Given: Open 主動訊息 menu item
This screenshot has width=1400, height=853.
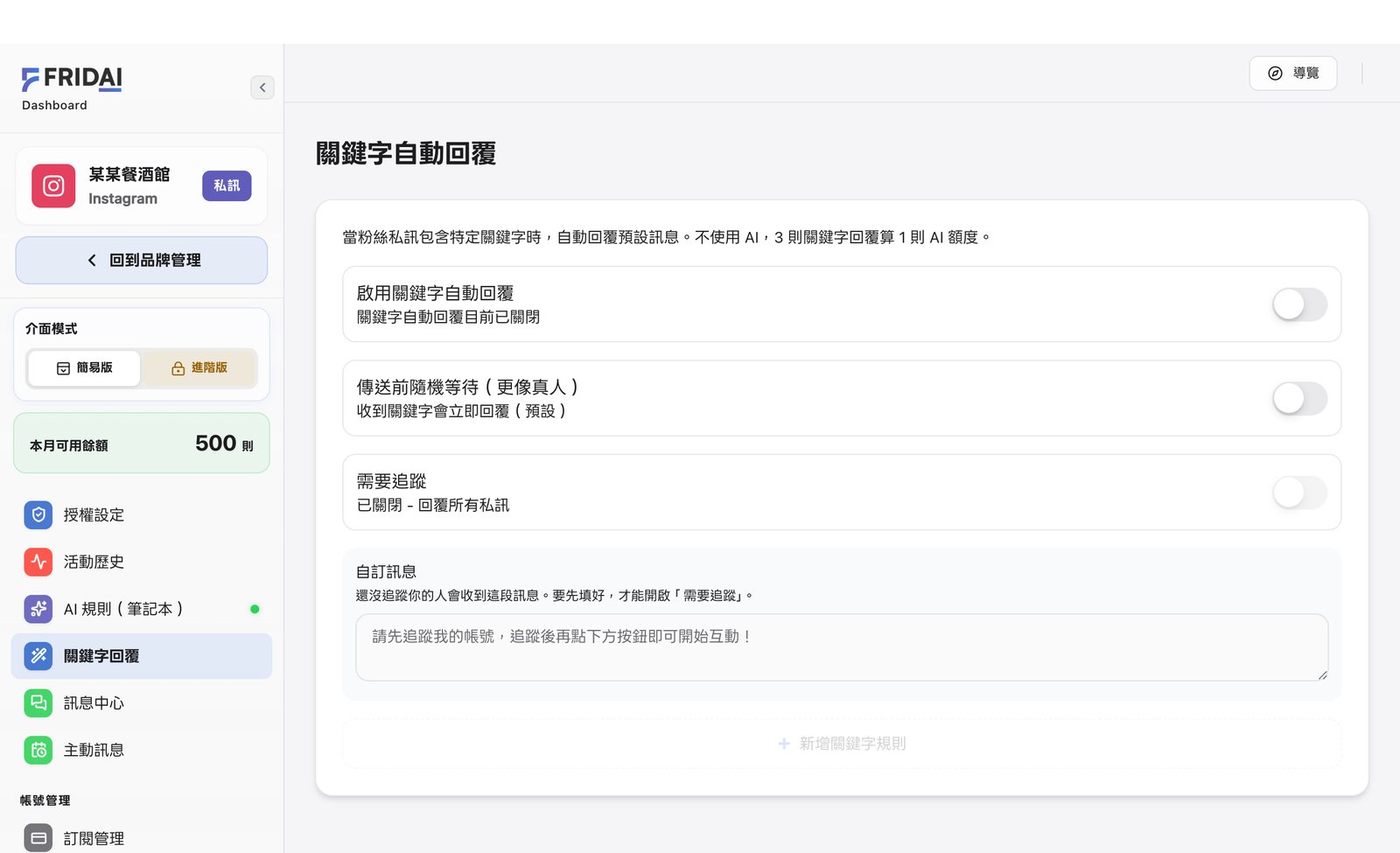Looking at the screenshot, I should pyautogui.click(x=142, y=750).
